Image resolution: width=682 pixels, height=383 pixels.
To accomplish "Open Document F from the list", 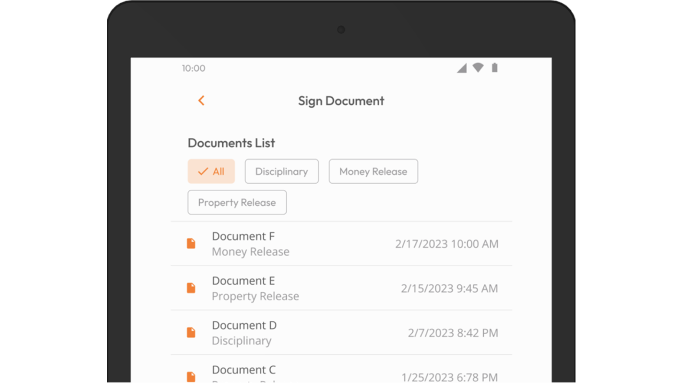I will coord(341,243).
